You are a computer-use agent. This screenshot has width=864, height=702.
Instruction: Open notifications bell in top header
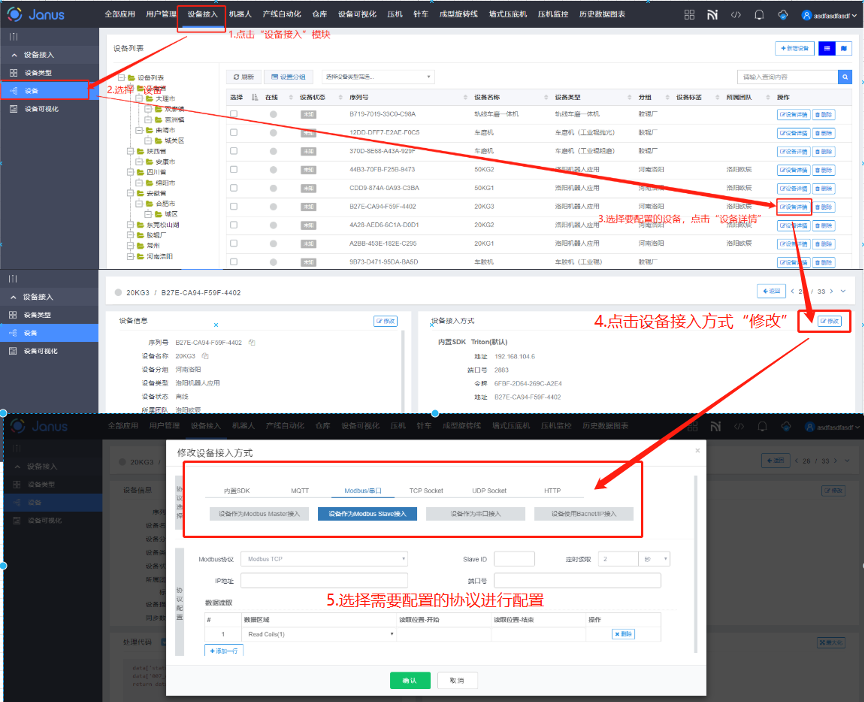(x=759, y=15)
